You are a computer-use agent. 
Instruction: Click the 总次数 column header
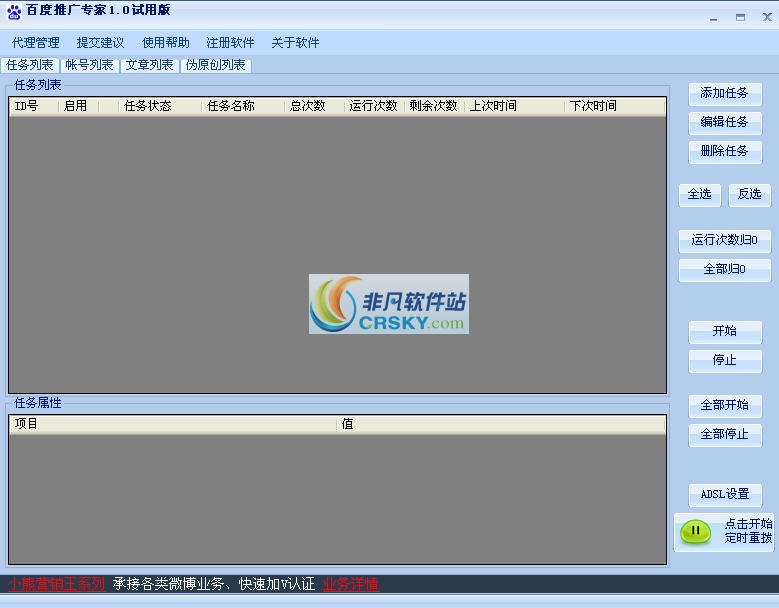(314, 106)
